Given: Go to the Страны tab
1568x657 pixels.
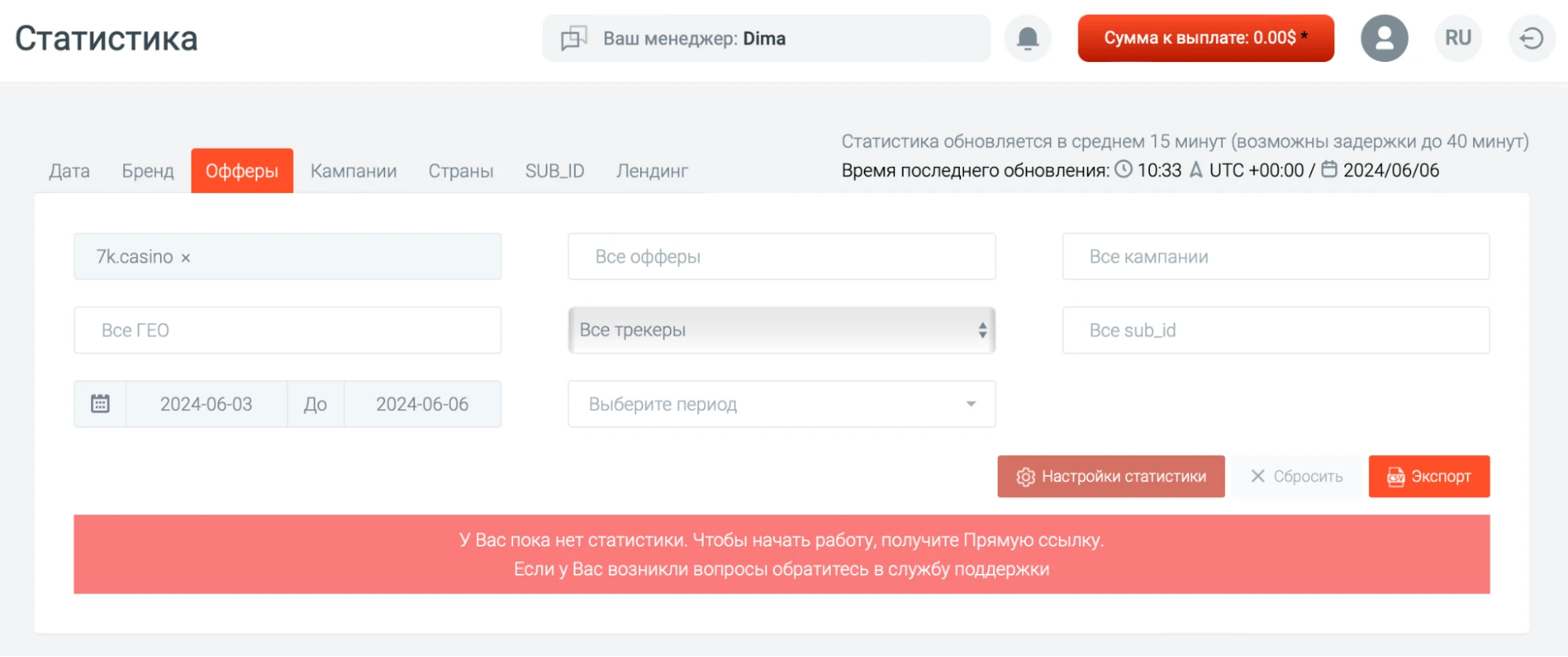Looking at the screenshot, I should (x=461, y=171).
